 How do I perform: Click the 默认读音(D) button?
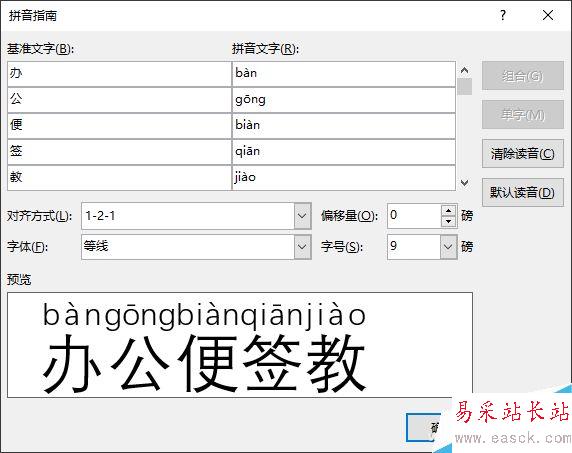(x=522, y=193)
